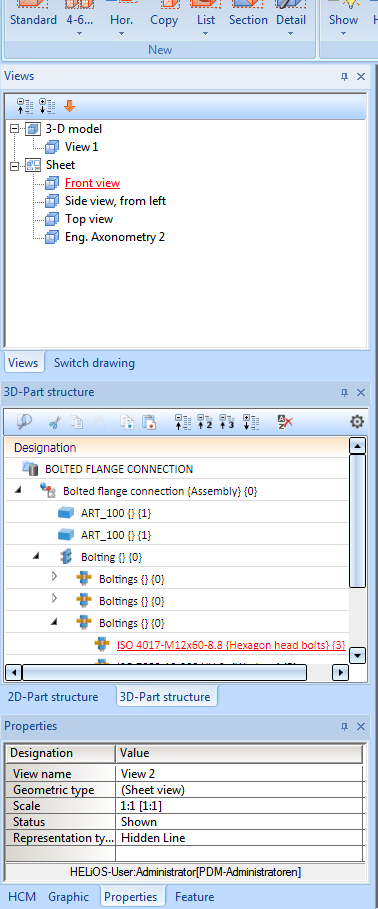
Task: Close the 3D-Part structure panel
Action: point(361,392)
